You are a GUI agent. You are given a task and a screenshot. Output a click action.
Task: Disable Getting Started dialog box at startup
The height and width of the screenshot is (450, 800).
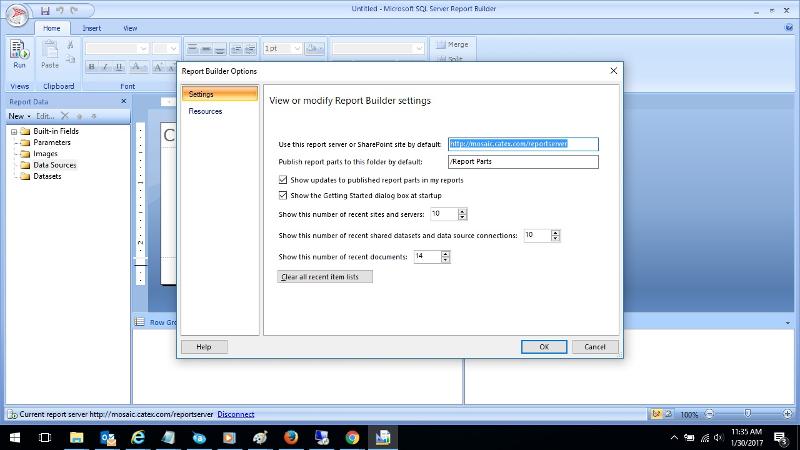tap(283, 195)
